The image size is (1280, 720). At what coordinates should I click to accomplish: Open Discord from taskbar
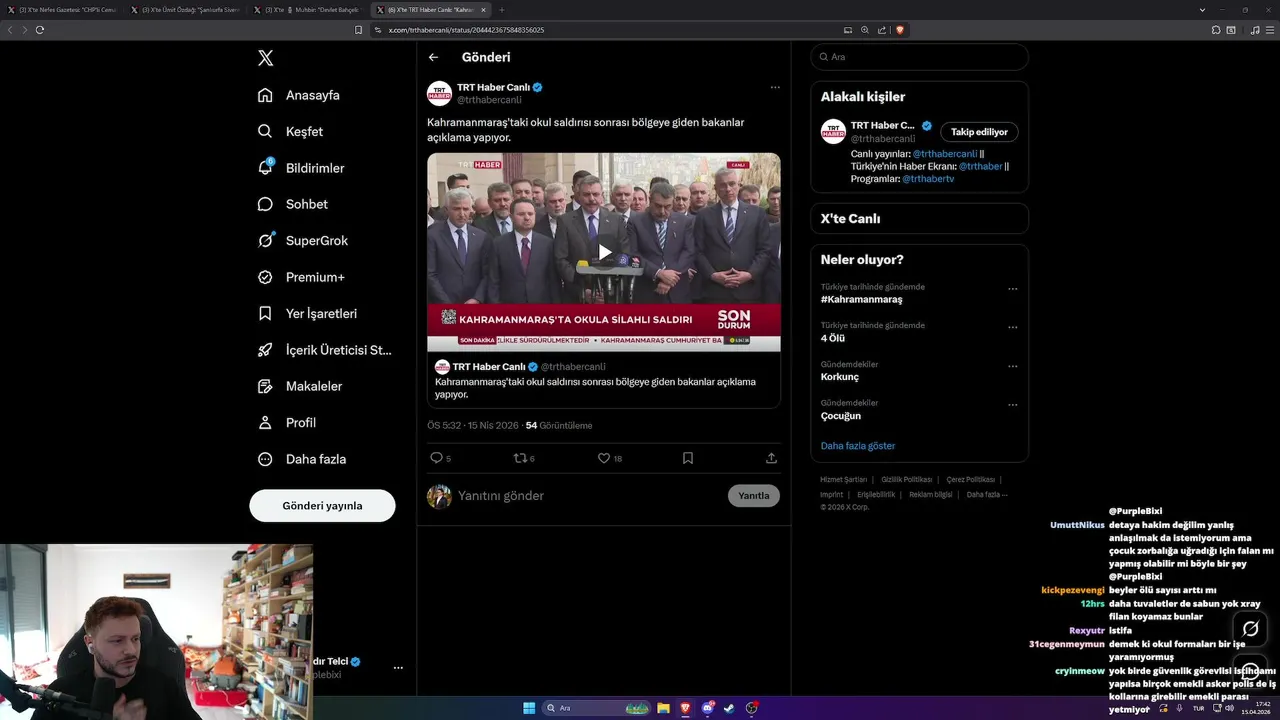tap(708, 708)
